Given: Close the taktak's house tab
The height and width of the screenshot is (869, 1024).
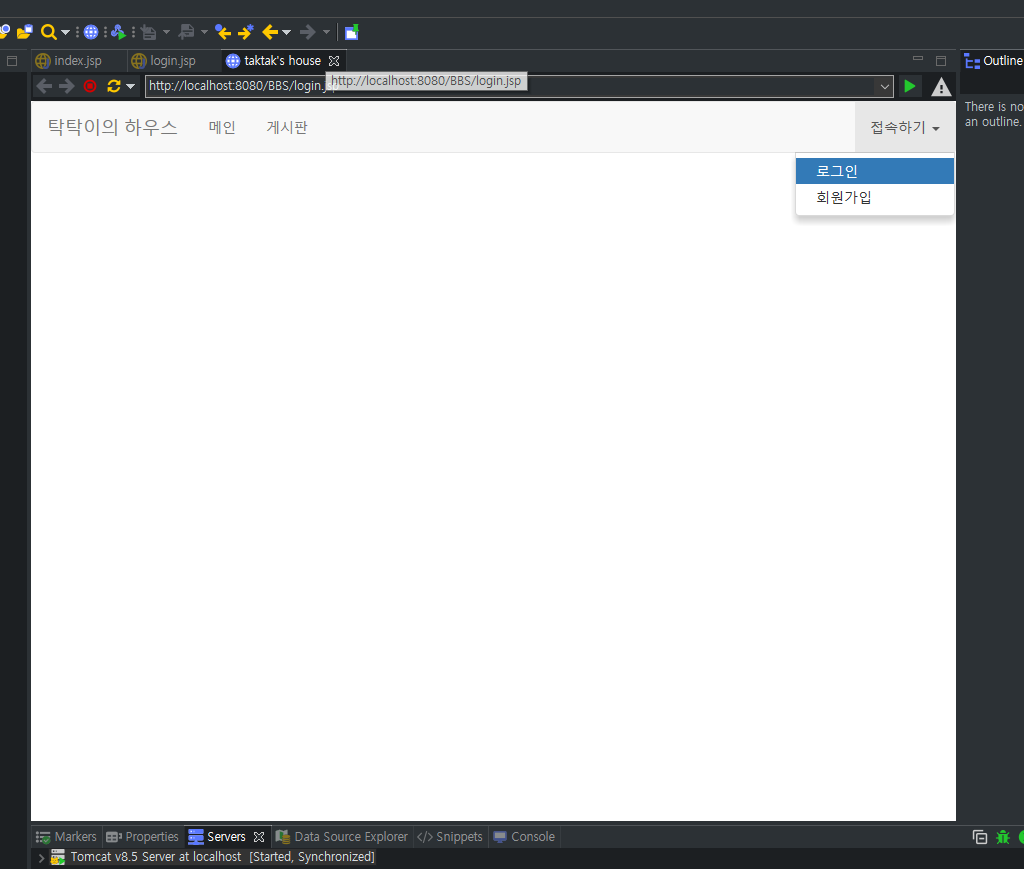Looking at the screenshot, I should pyautogui.click(x=334, y=61).
